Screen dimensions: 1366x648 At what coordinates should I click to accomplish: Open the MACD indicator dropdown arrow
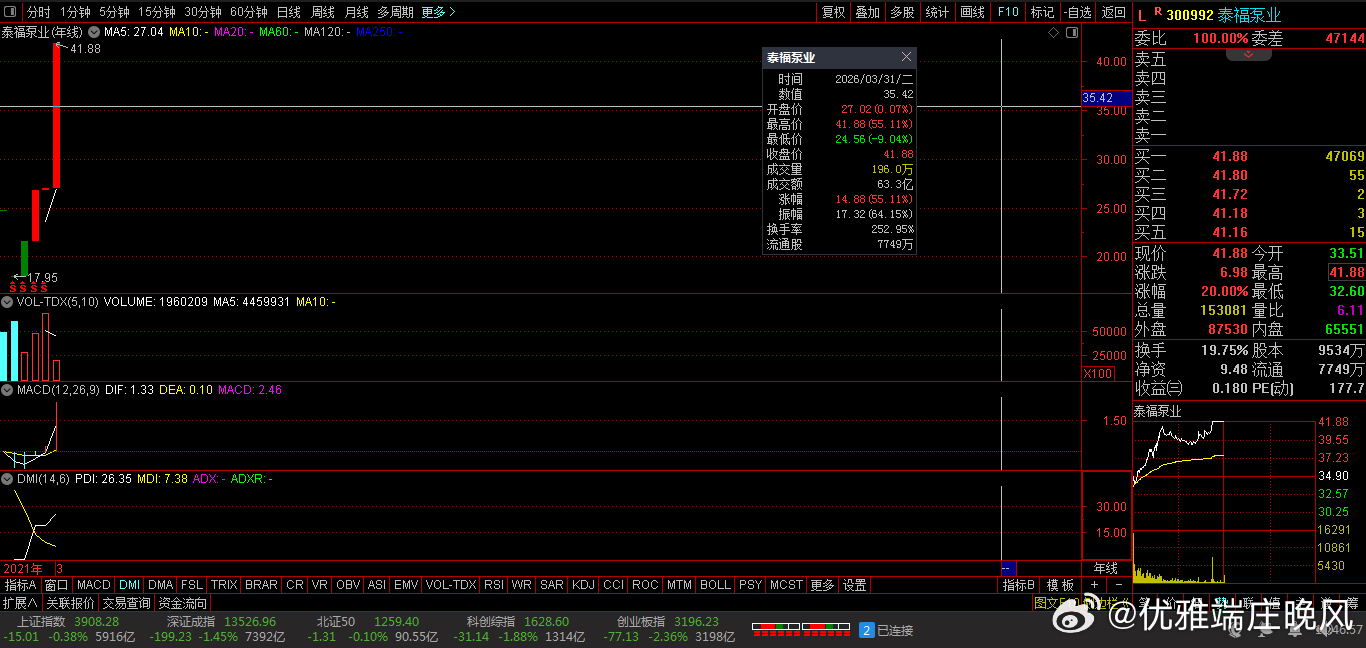point(8,390)
